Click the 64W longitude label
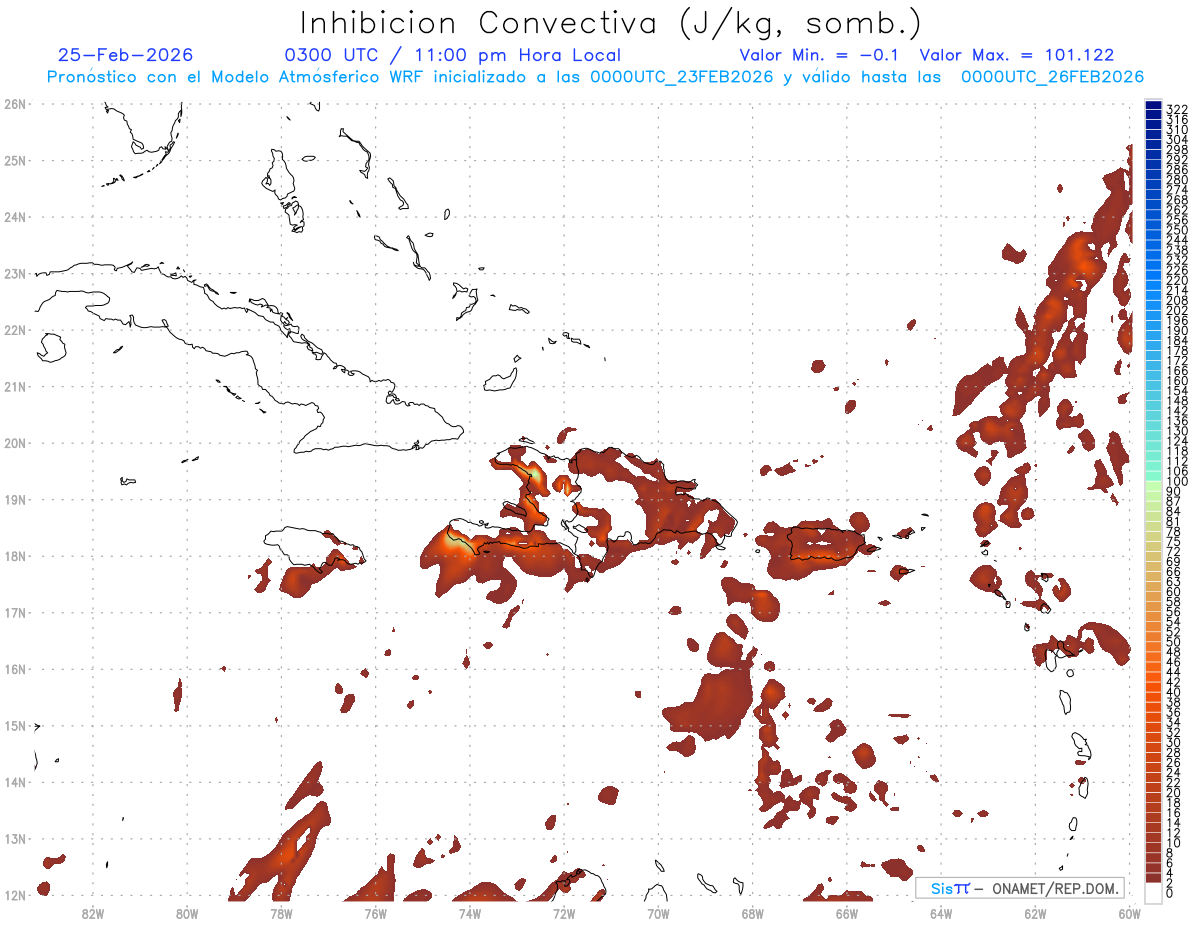Image resolution: width=1200 pixels, height=927 pixels. pos(941,912)
